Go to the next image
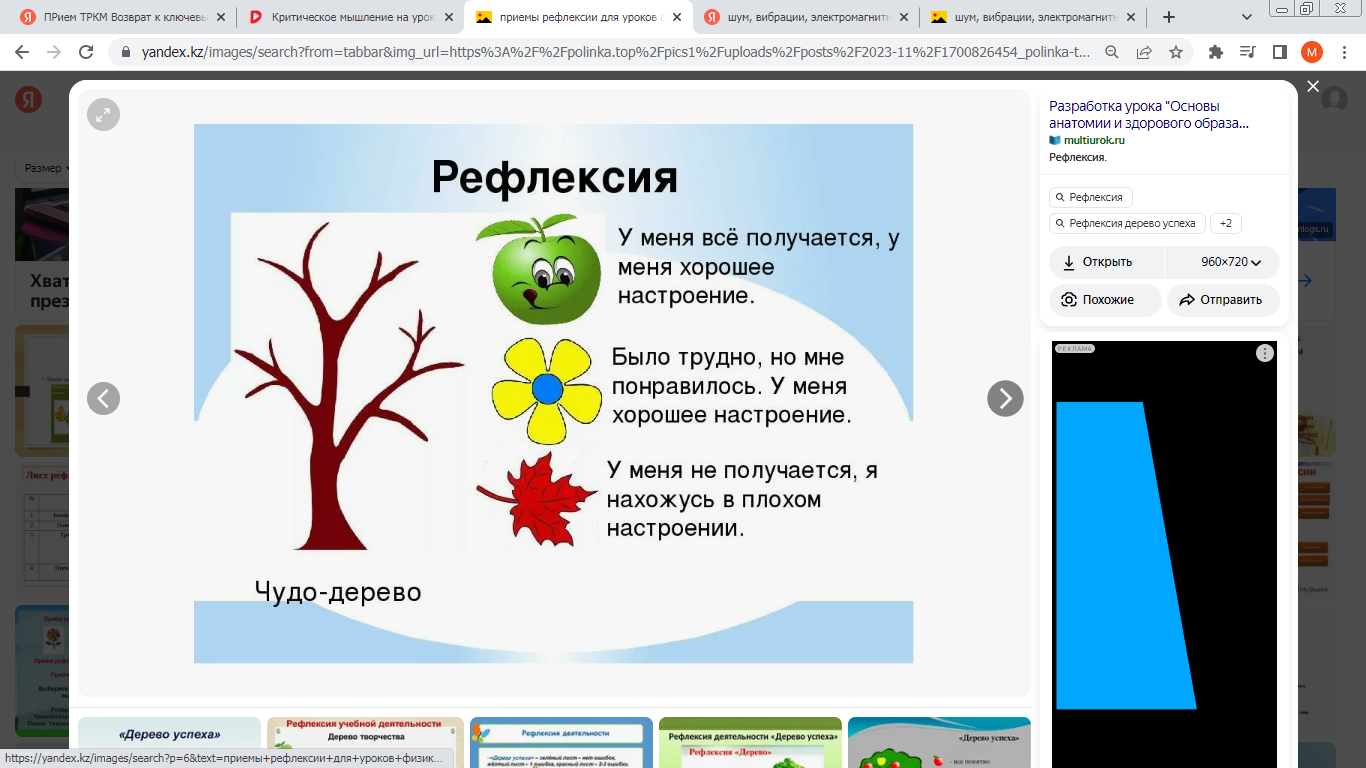1366x768 pixels. (1005, 398)
